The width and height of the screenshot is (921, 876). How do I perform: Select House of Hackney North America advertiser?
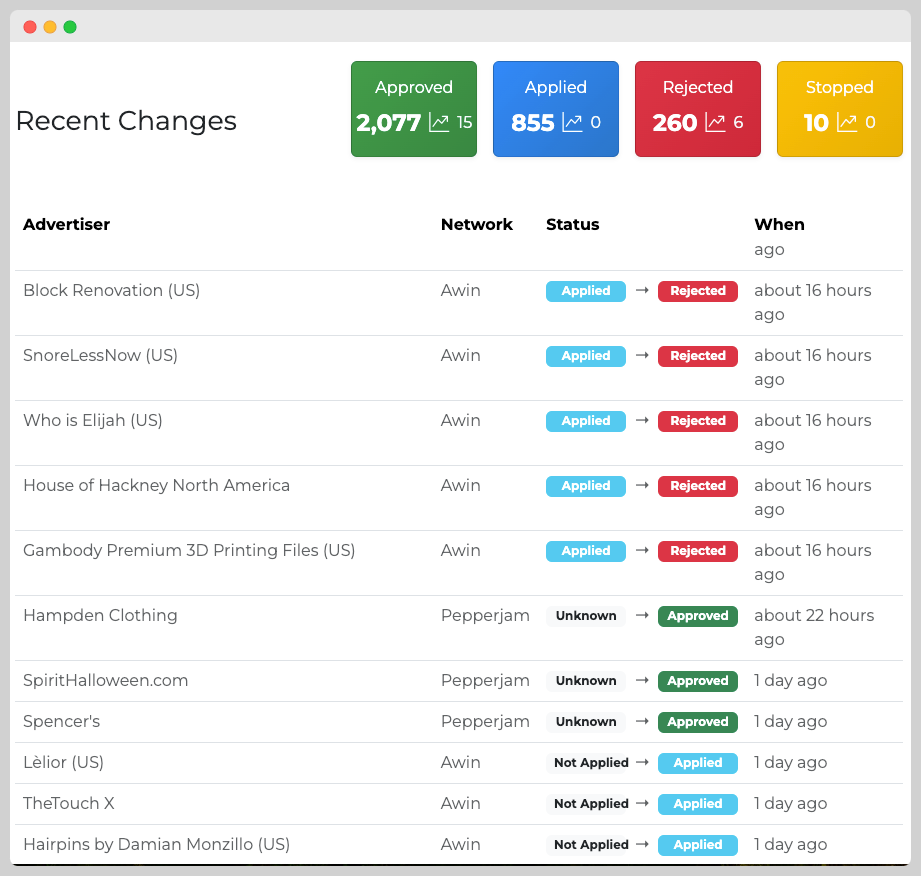click(156, 485)
